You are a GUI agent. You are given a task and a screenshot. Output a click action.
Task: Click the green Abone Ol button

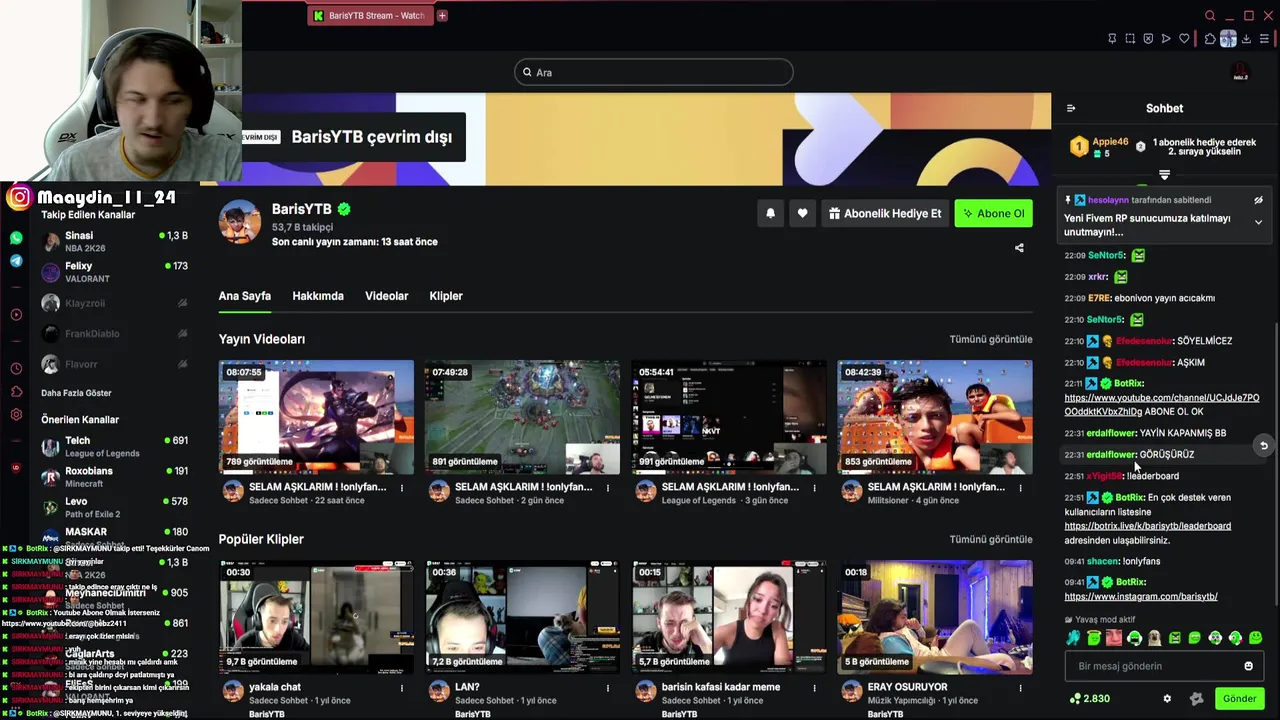click(x=993, y=213)
